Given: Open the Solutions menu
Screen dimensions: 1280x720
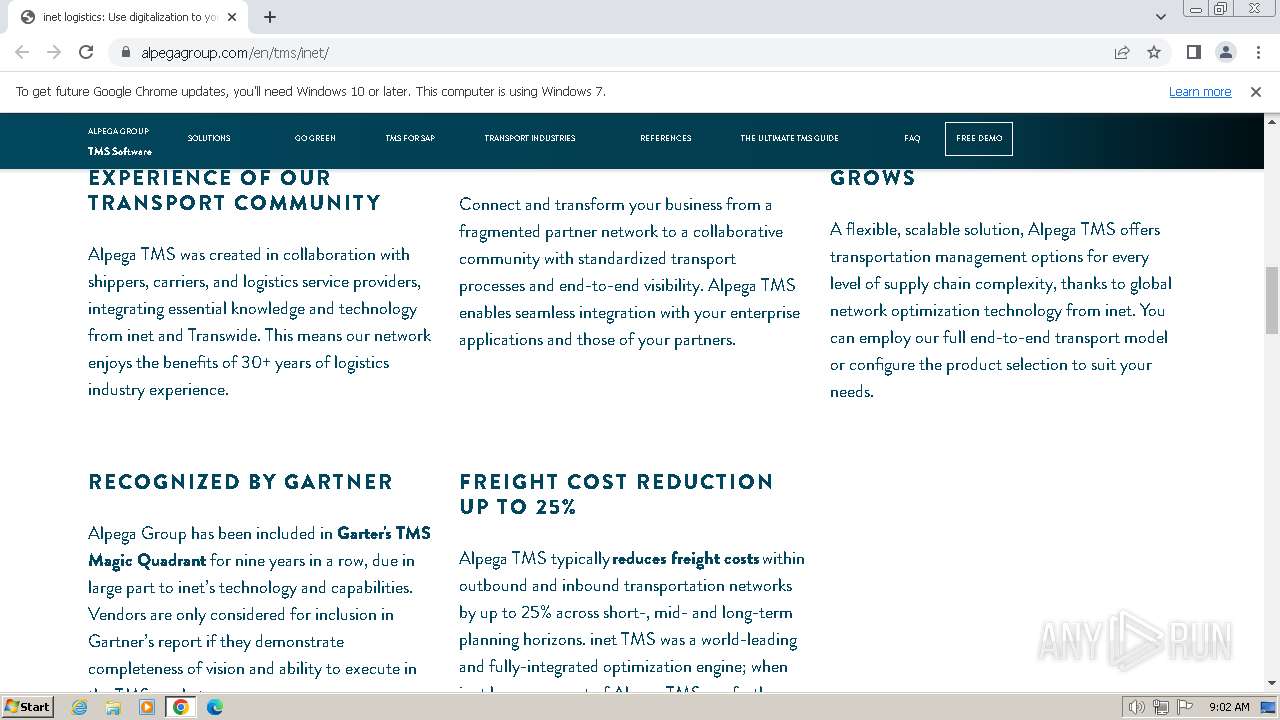Looking at the screenshot, I should 209,138.
